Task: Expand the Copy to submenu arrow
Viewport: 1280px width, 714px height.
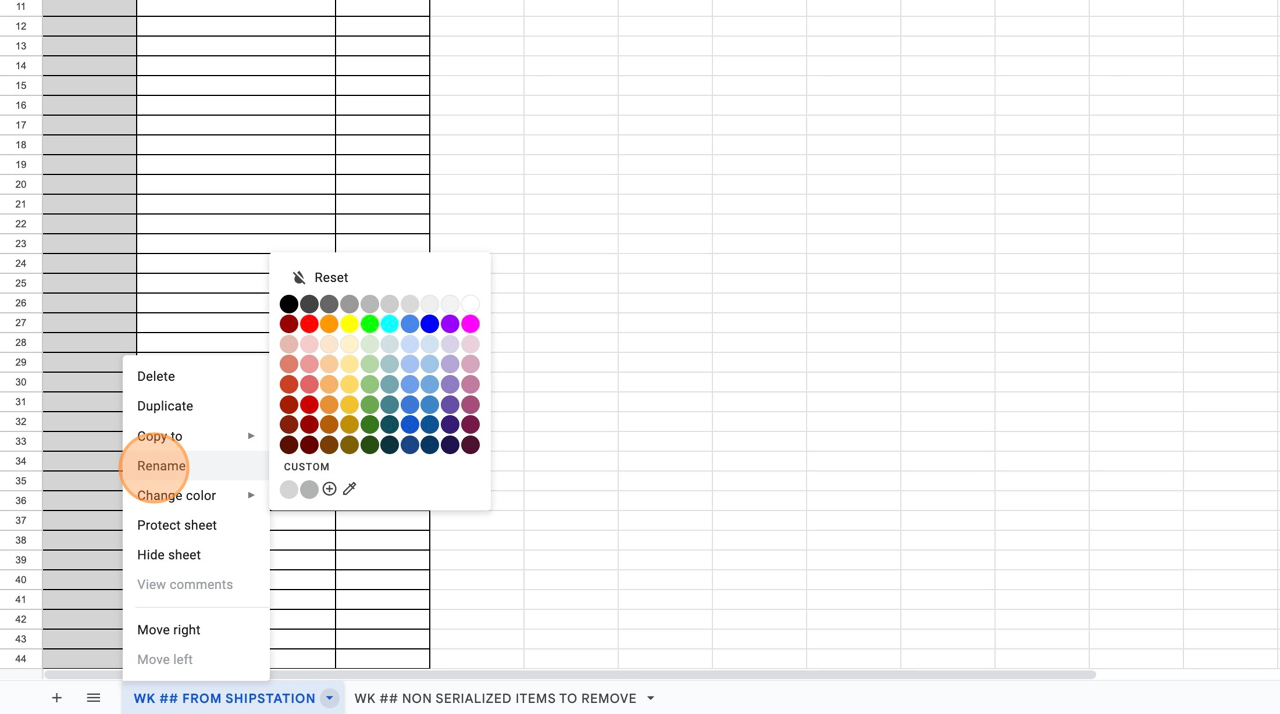Action: pos(251,436)
